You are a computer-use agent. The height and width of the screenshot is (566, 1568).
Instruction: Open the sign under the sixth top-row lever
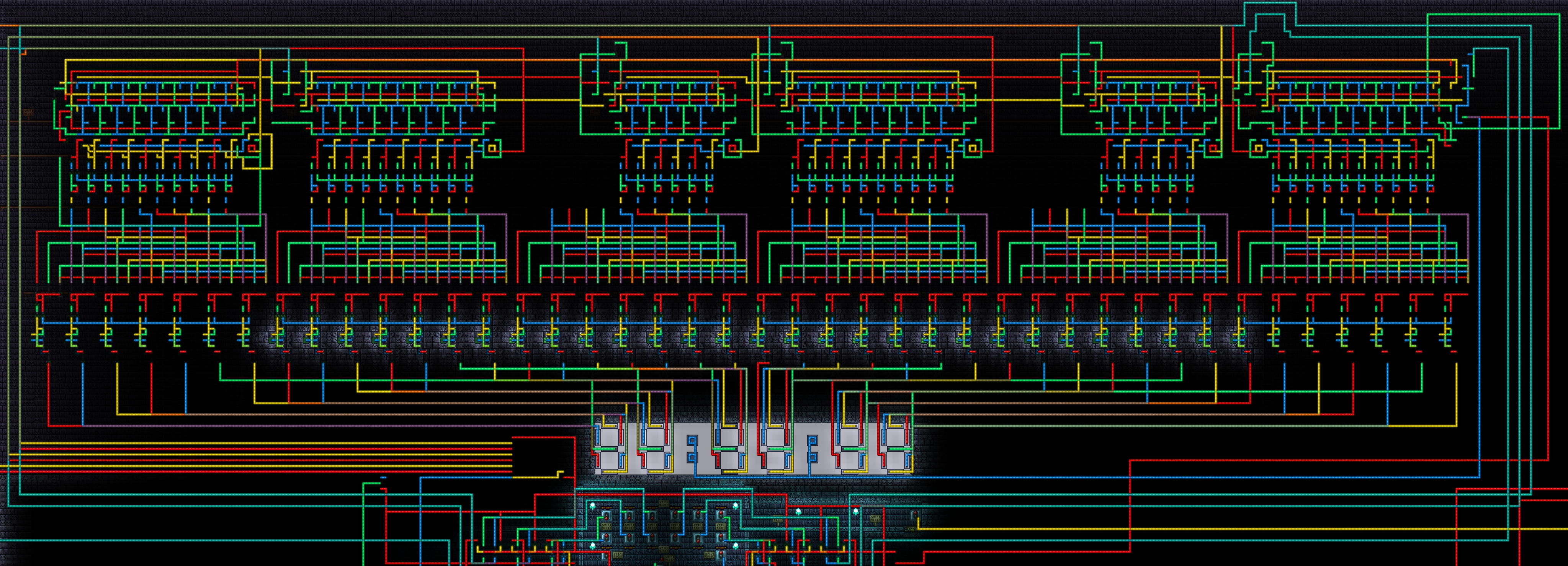pos(721,527)
